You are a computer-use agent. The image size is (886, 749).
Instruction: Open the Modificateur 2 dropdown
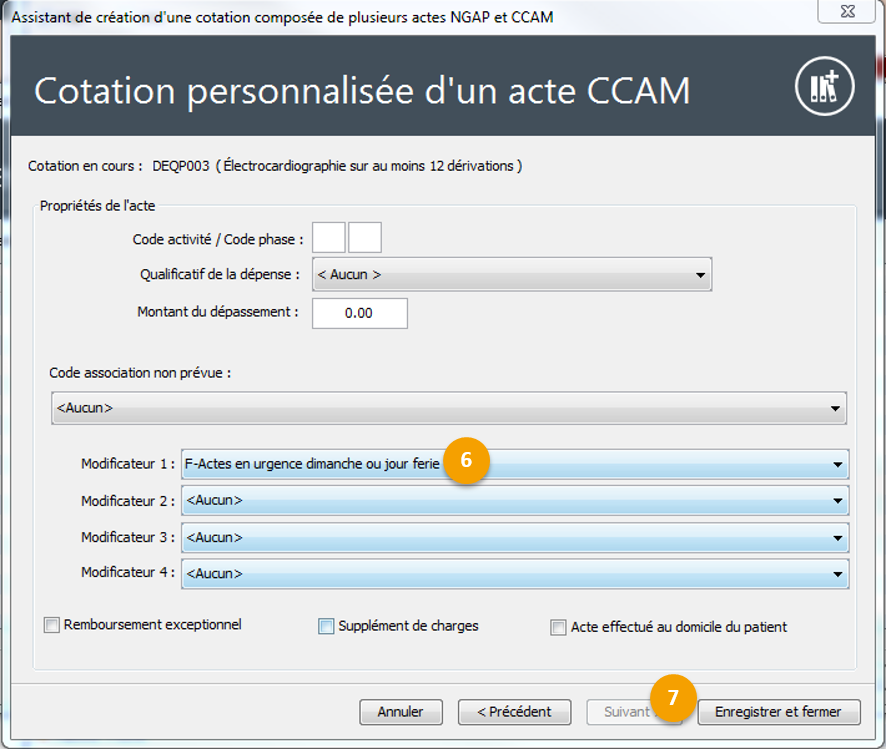coord(514,501)
